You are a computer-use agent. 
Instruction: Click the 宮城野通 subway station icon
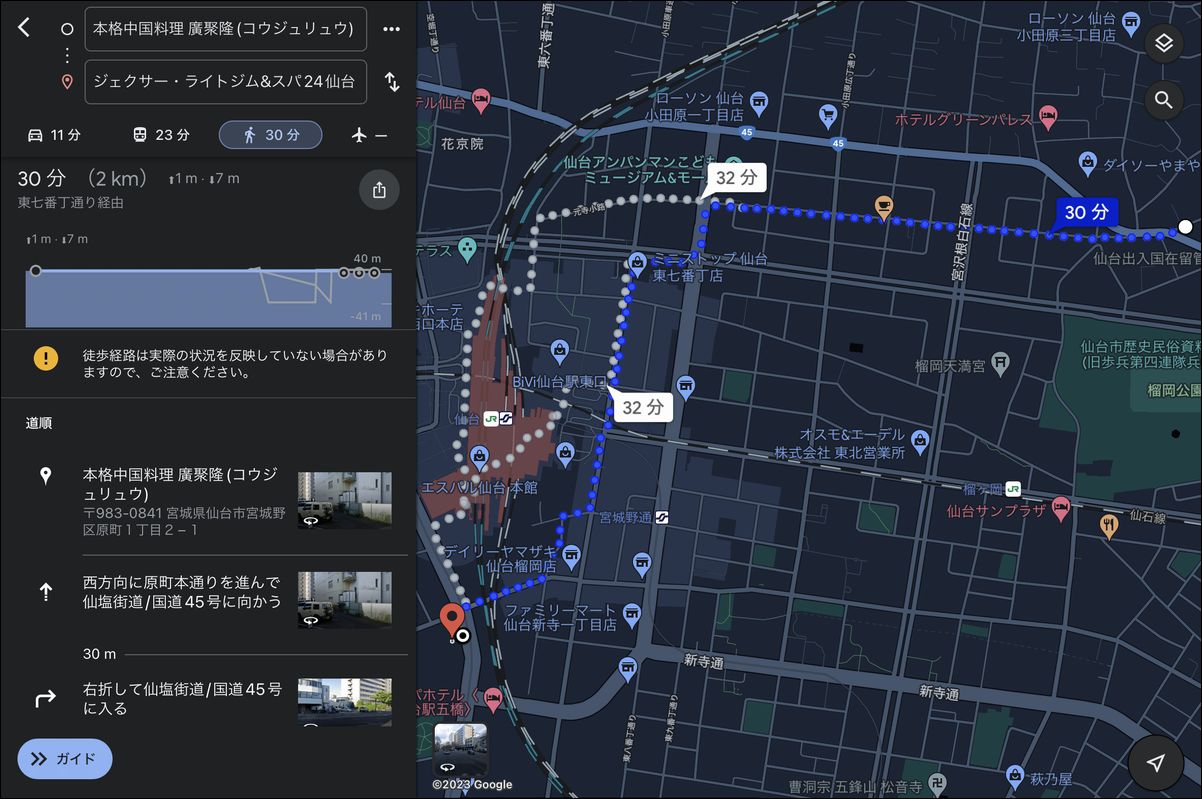click(662, 517)
